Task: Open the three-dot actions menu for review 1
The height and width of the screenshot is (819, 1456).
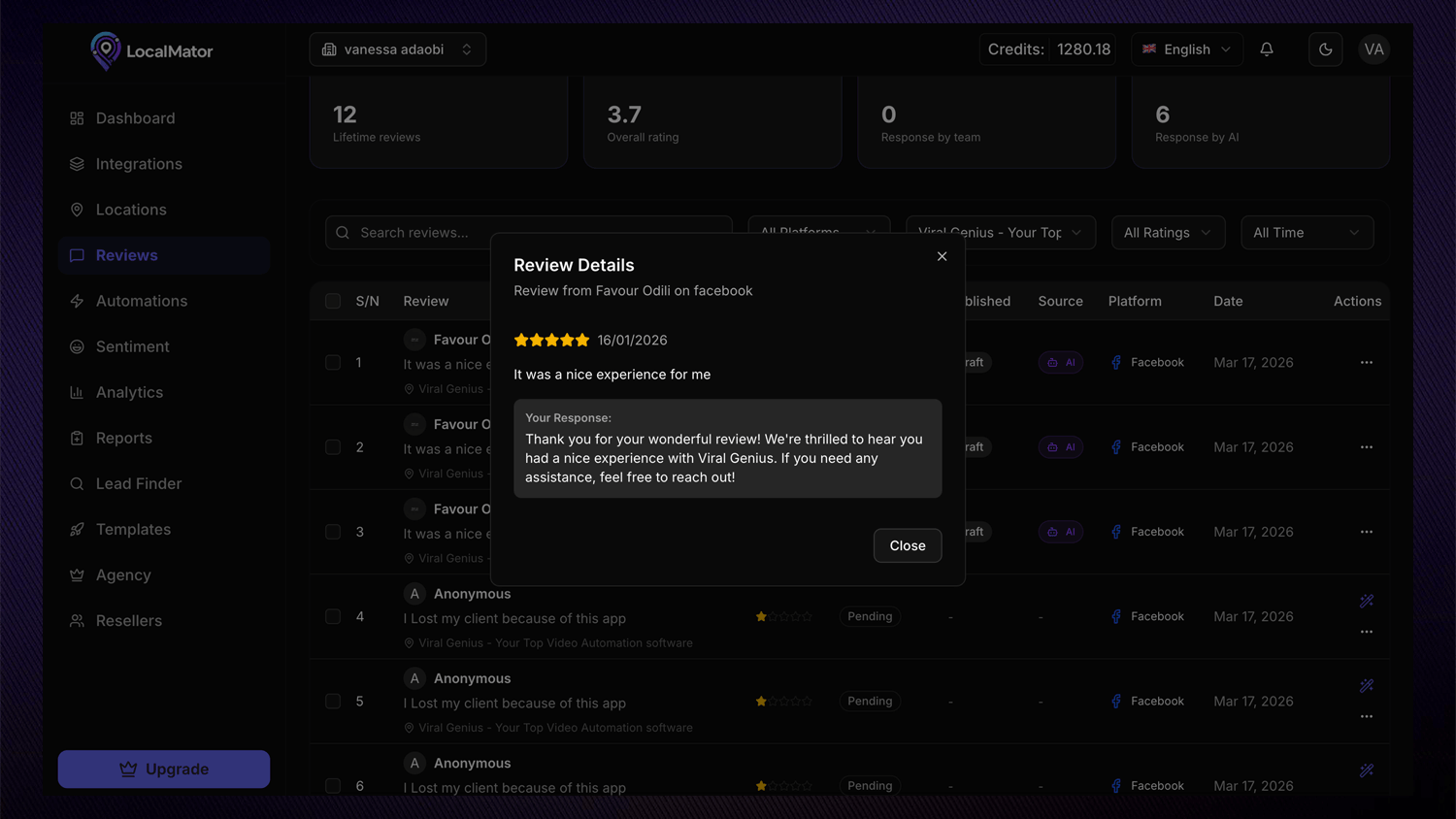Action: (x=1367, y=363)
